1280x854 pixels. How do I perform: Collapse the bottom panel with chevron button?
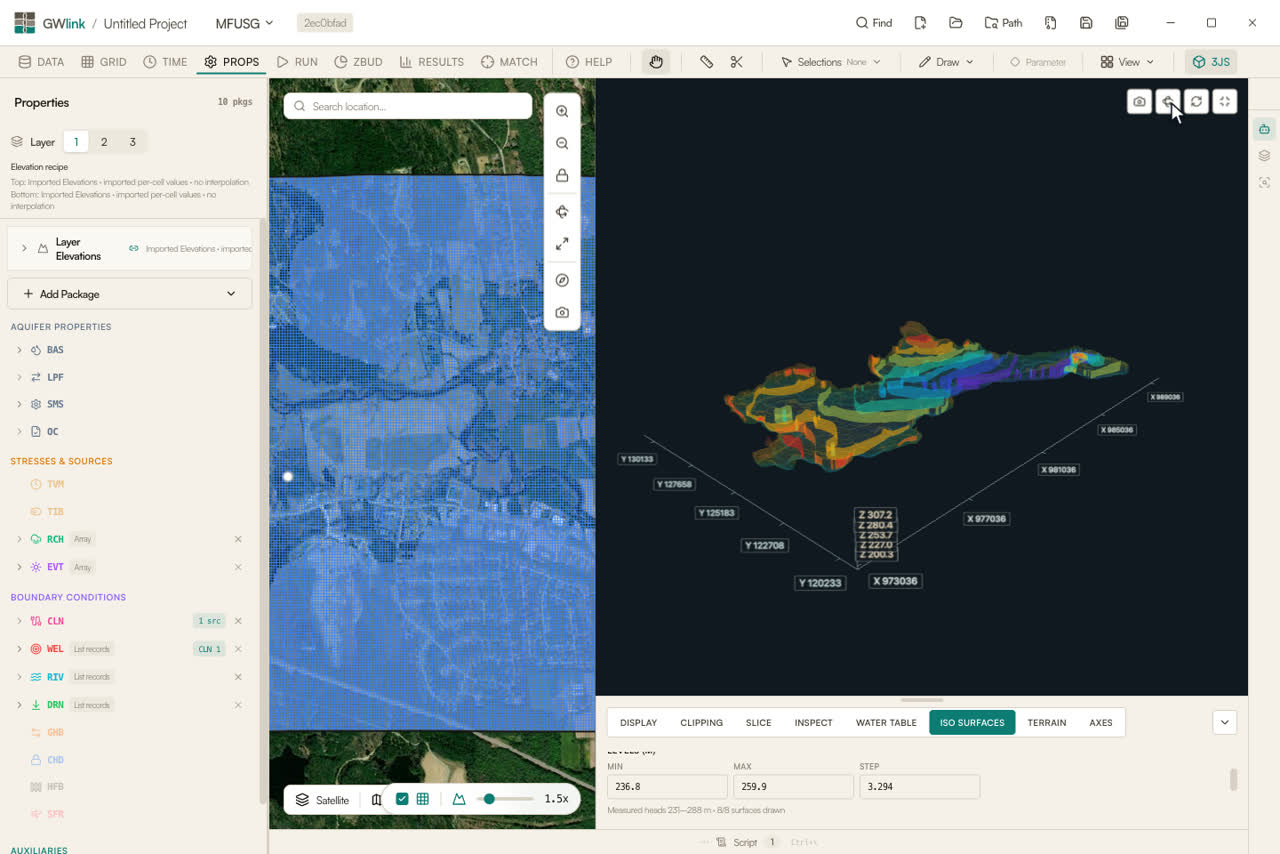[x=1225, y=722]
